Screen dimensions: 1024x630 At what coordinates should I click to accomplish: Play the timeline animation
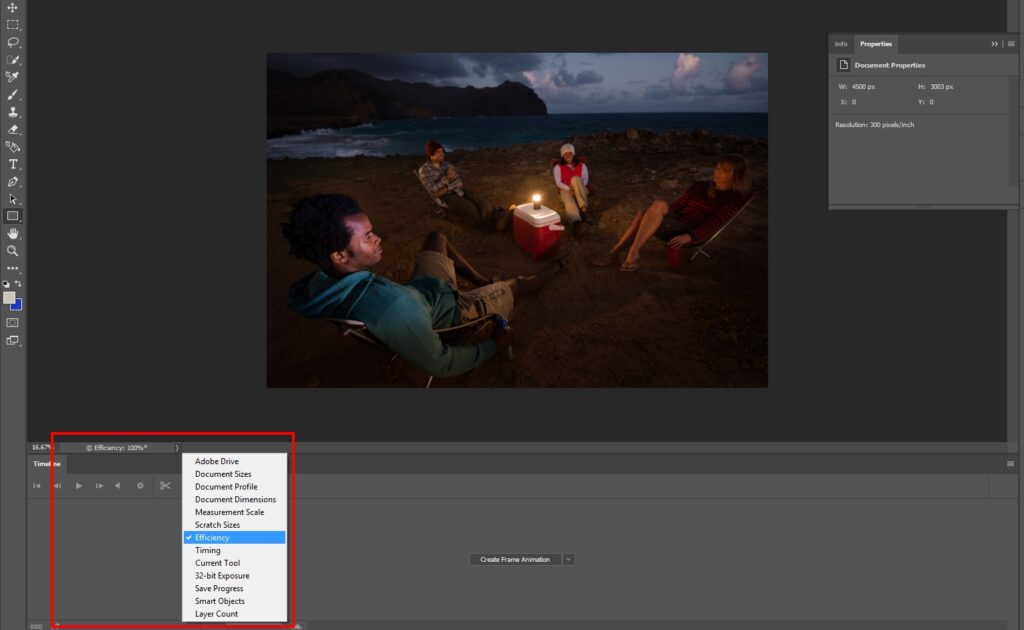78,486
